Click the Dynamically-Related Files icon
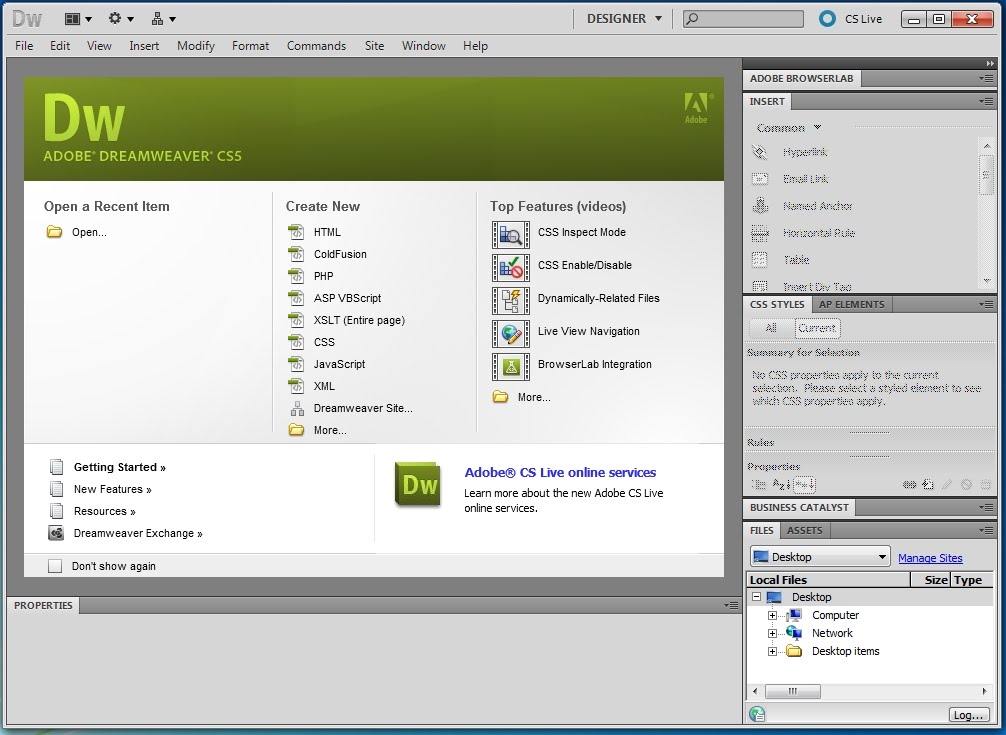 pyautogui.click(x=511, y=301)
